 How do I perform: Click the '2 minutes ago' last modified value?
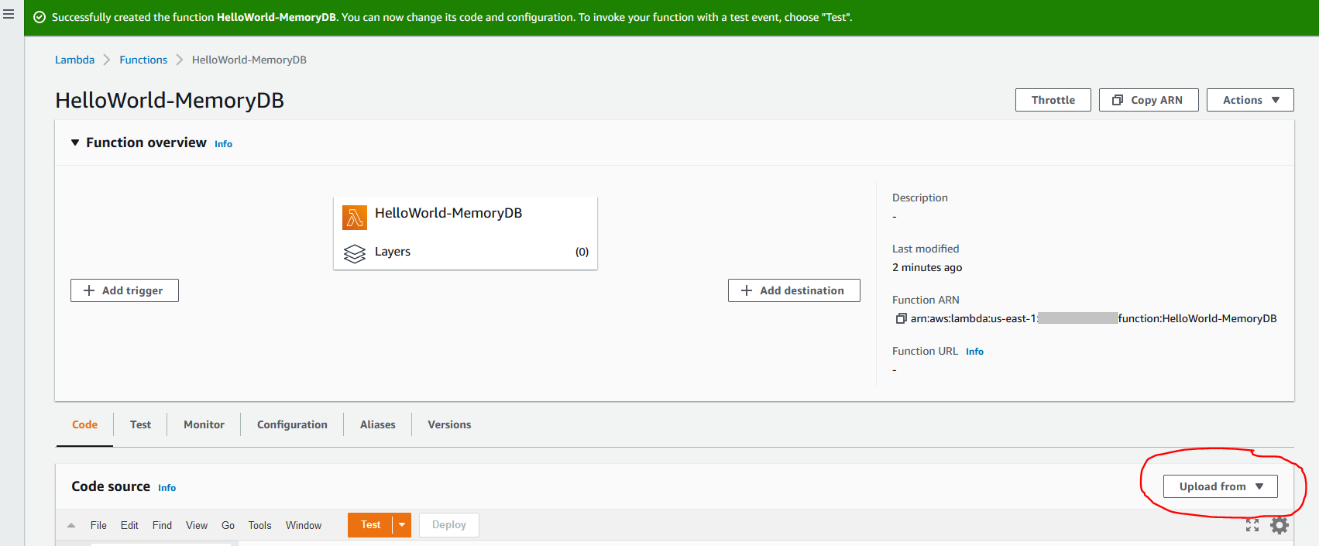[x=927, y=268]
